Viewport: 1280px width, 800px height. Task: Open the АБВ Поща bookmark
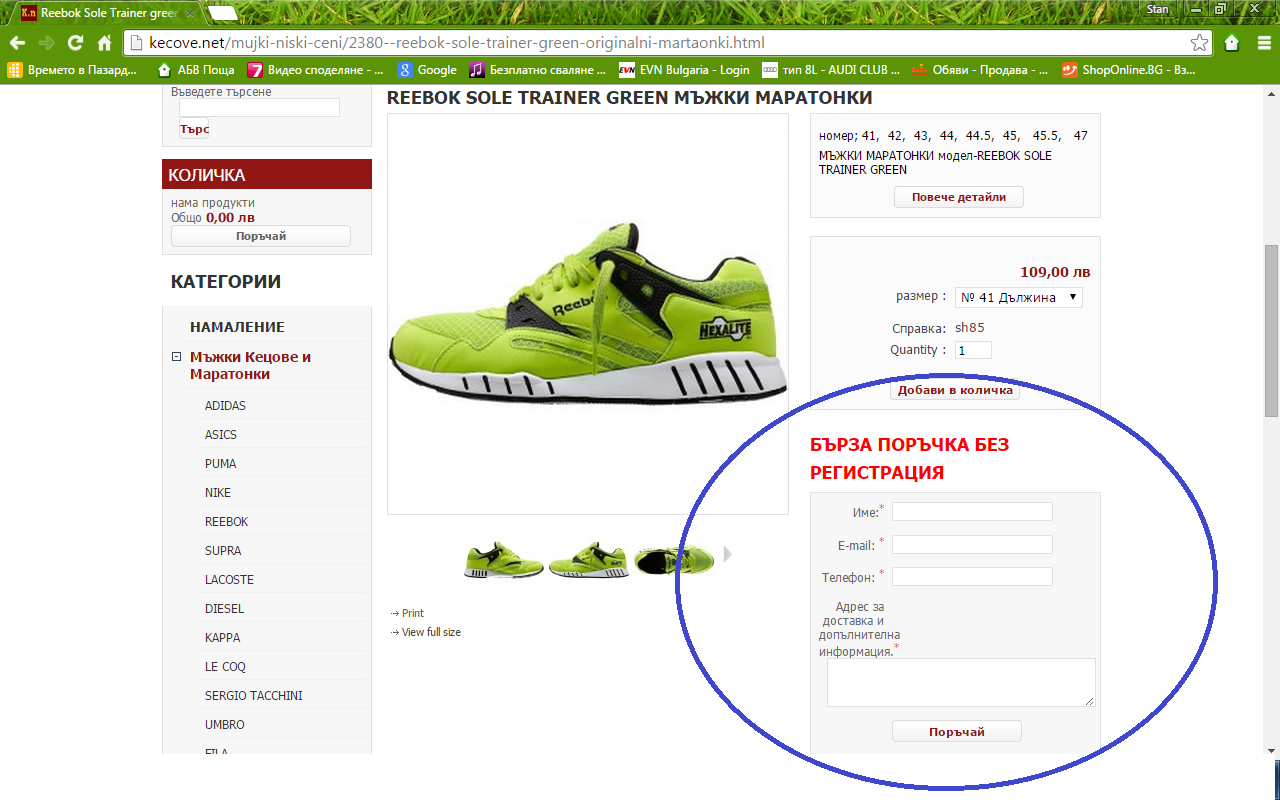(x=197, y=70)
